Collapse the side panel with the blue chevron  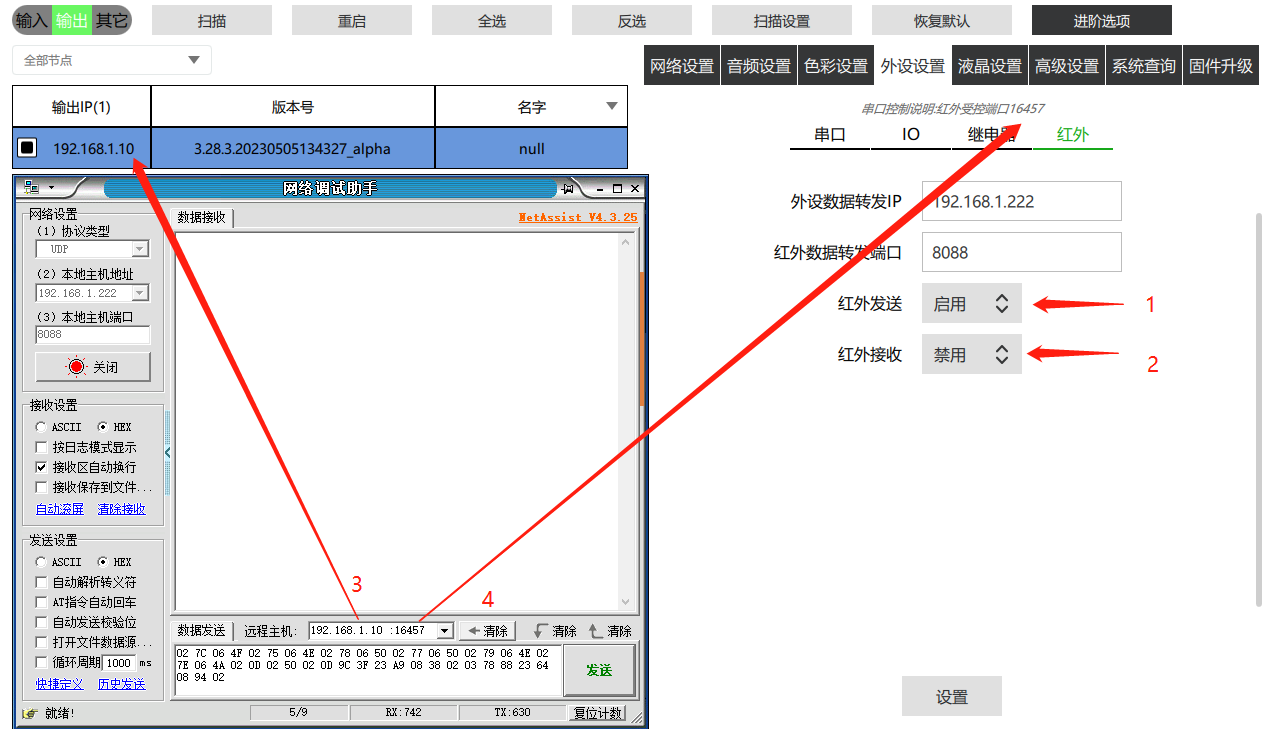[x=168, y=453]
